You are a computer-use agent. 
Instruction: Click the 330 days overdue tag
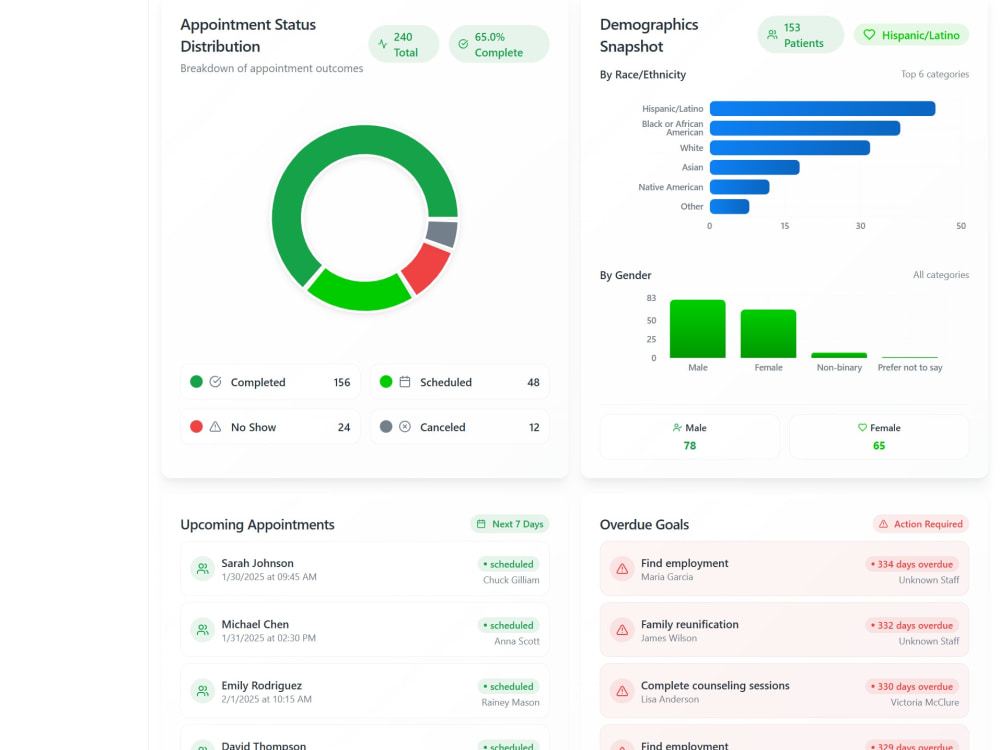[912, 686]
